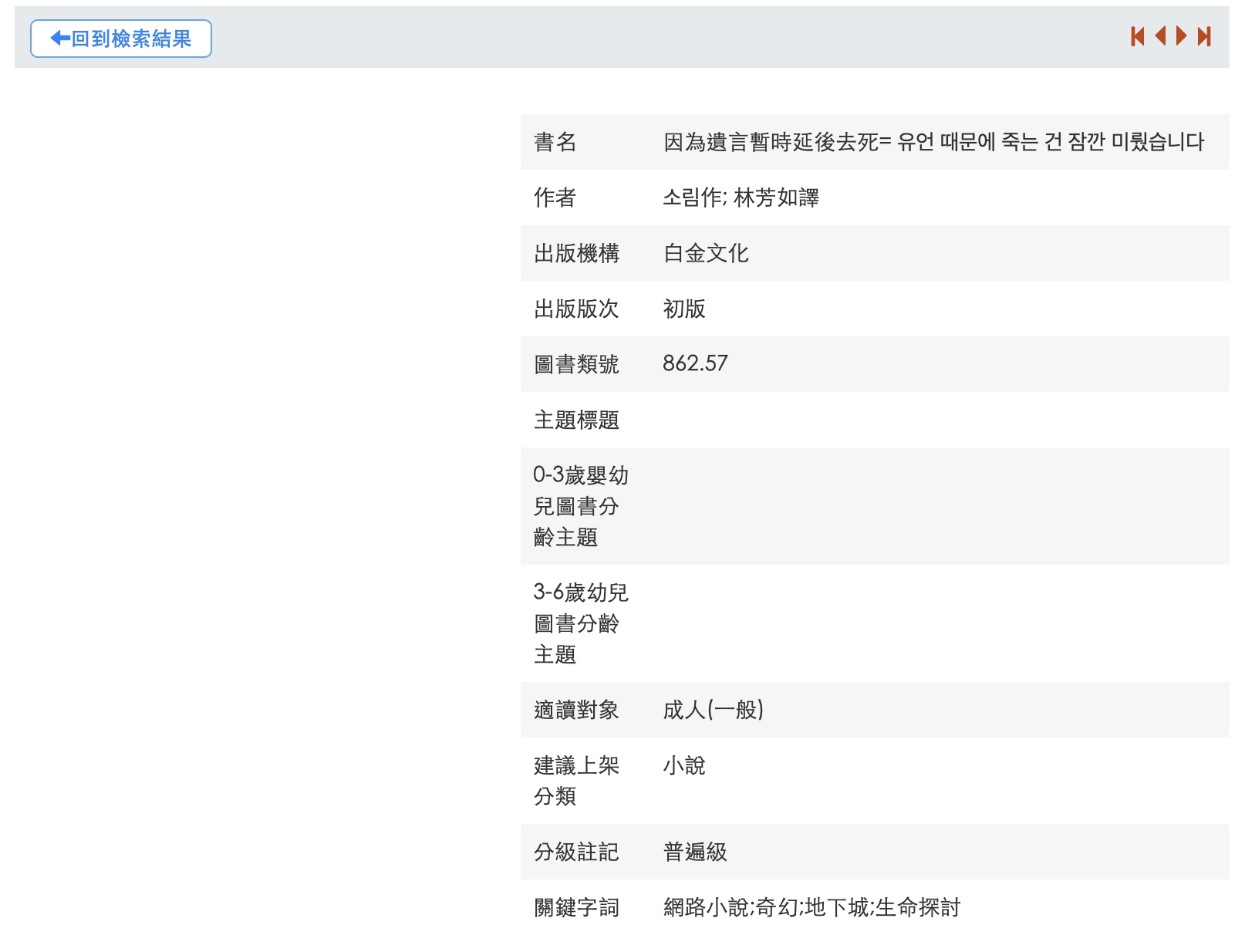1245x952 pixels.
Task: Jump to the last record icon
Action: [1204, 36]
